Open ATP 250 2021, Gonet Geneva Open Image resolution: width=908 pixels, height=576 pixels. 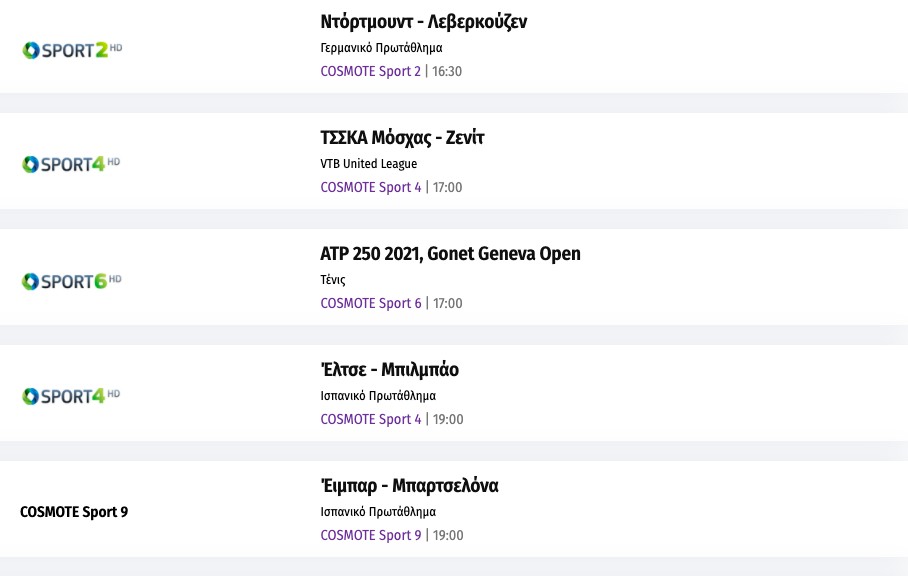click(450, 254)
